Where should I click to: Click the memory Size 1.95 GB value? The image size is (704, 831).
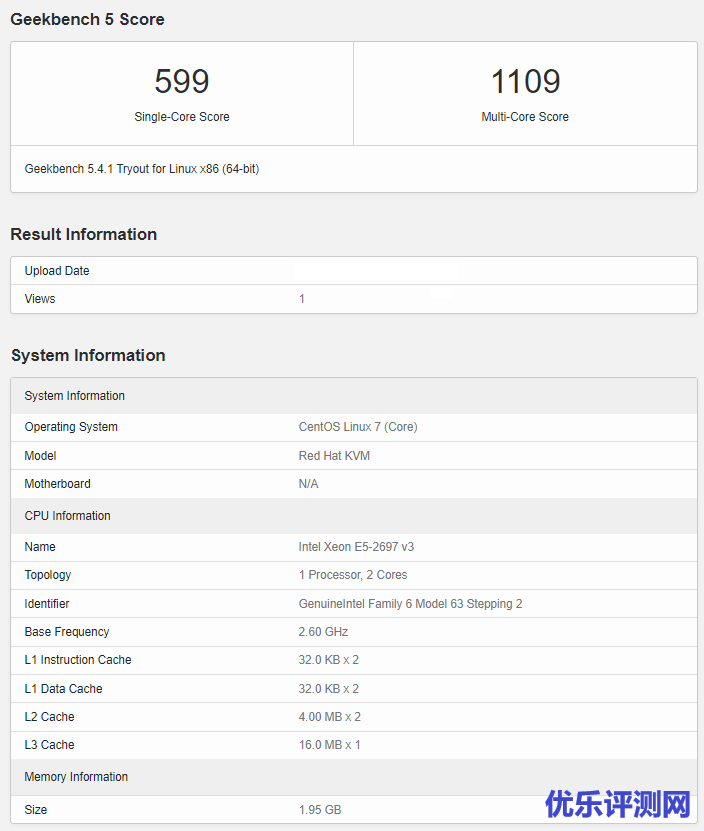click(320, 809)
